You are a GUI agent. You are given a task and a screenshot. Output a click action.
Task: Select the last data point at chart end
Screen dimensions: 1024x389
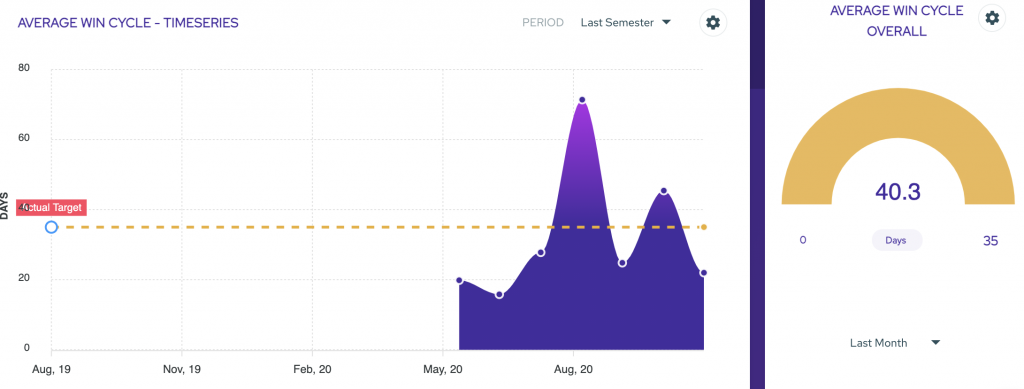click(x=703, y=273)
